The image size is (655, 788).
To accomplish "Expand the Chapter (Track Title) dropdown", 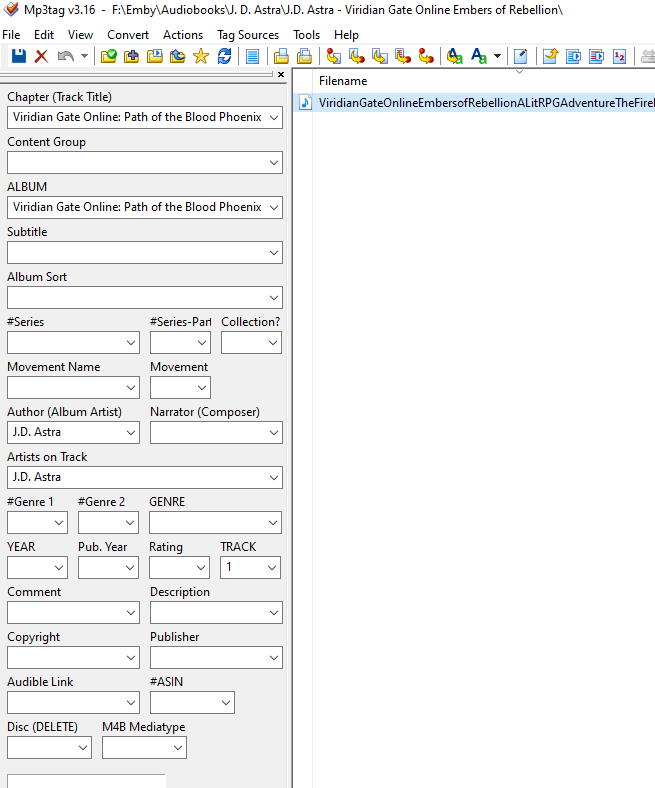I will tap(274, 118).
